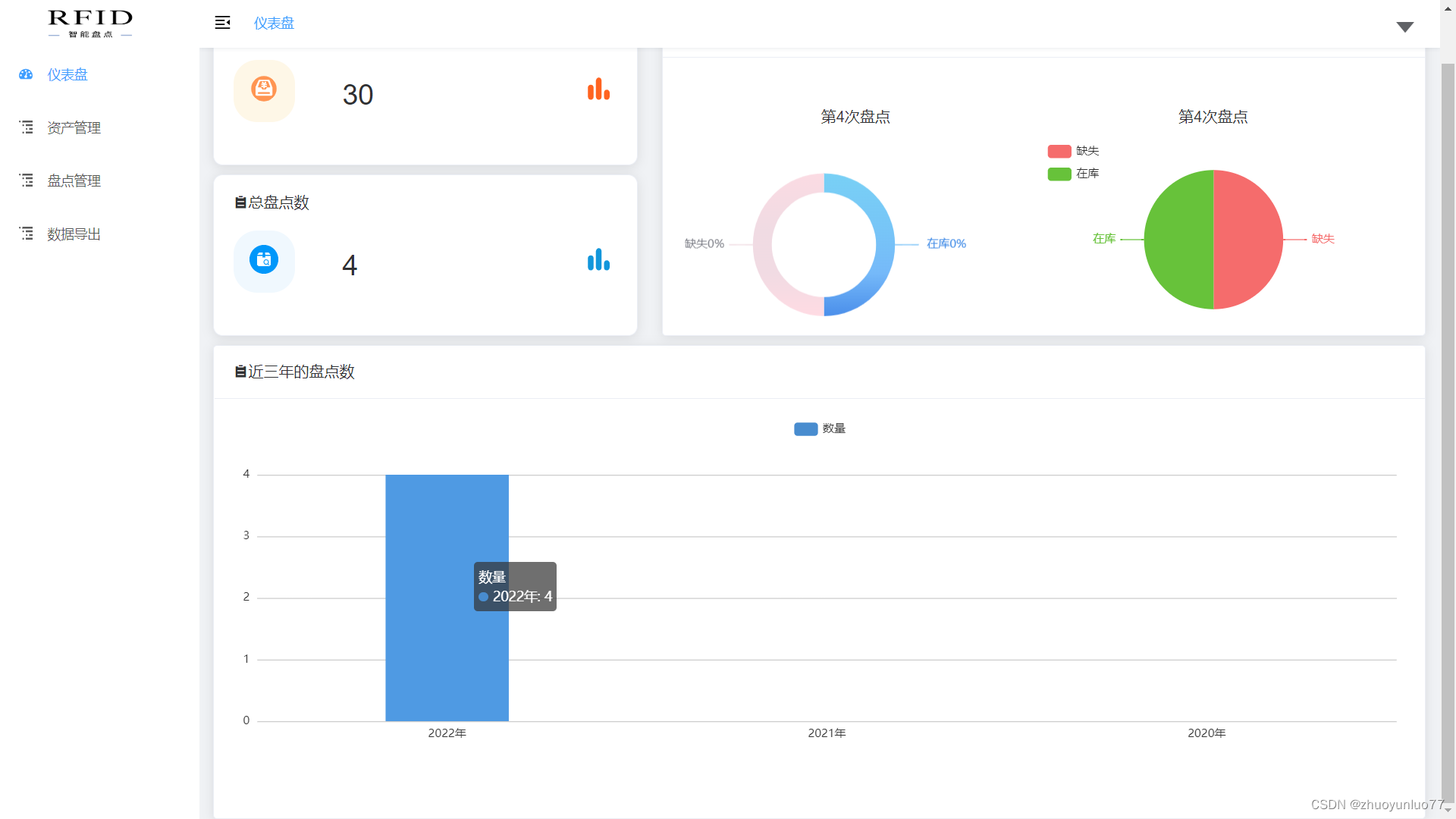
Task: Click the 资产管理 list icon
Action: [x=27, y=127]
